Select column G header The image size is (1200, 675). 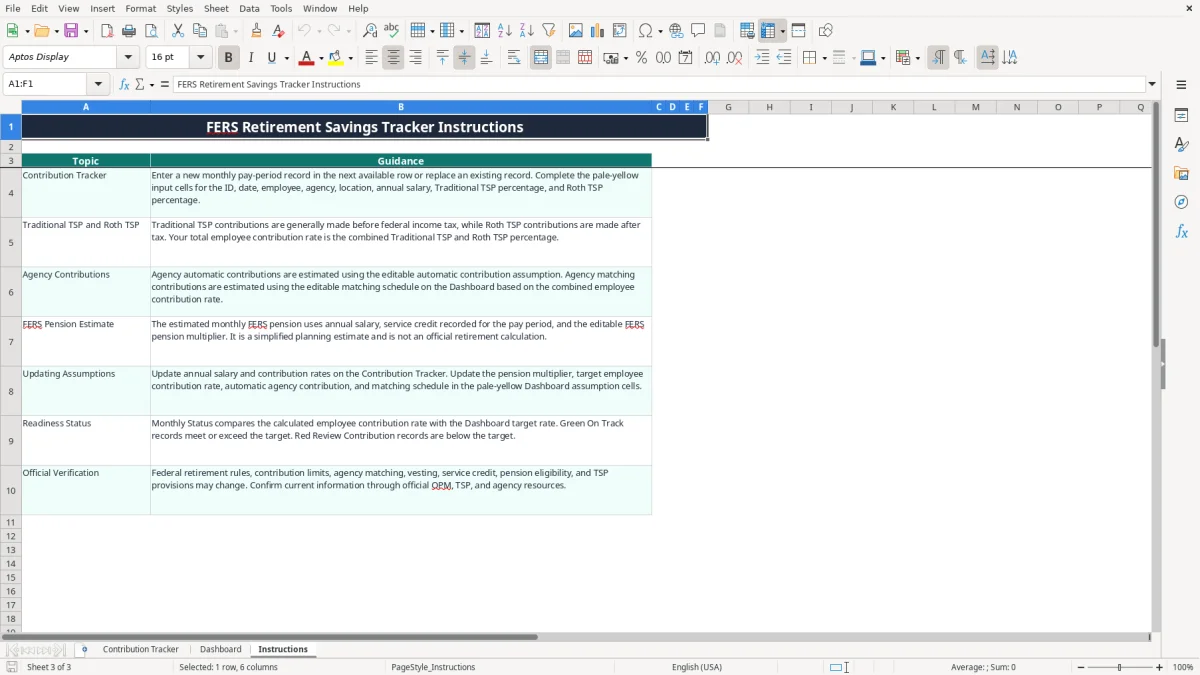click(x=728, y=107)
